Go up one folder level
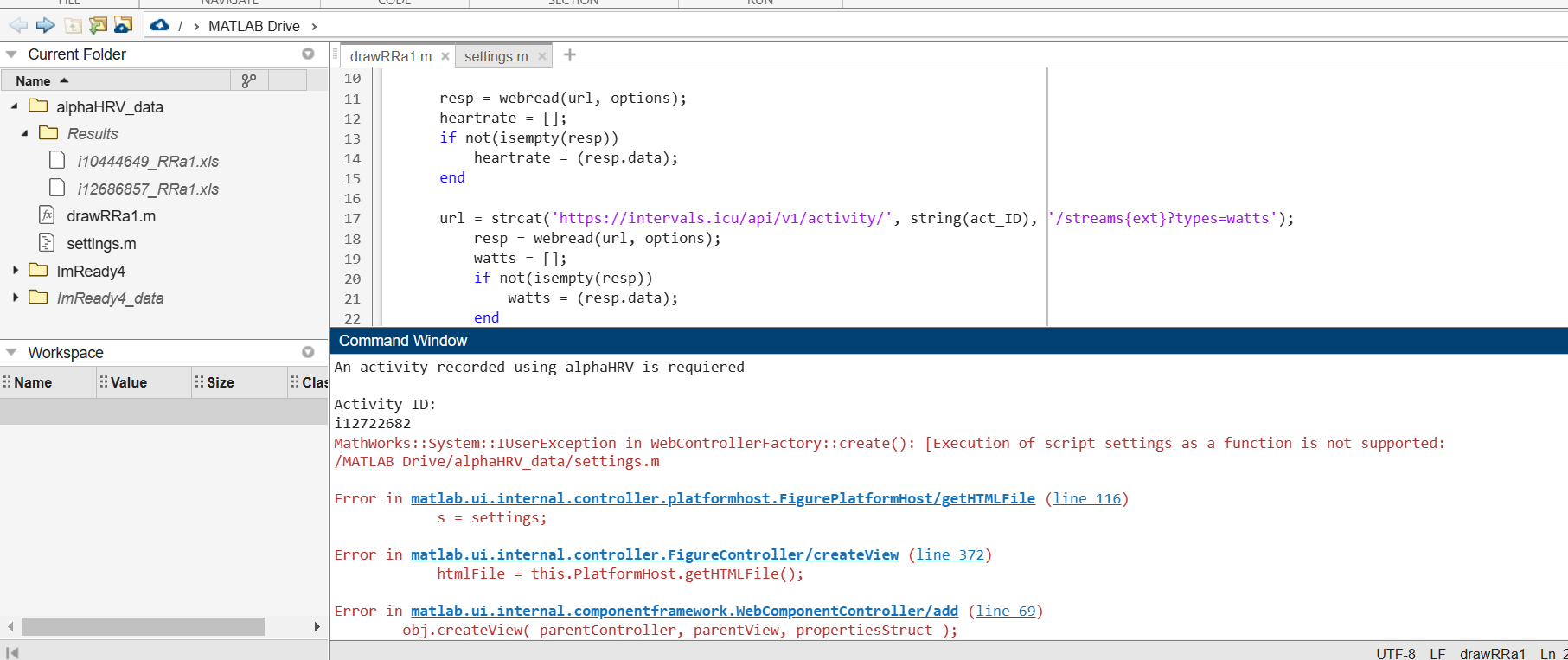The width and height of the screenshot is (1568, 660). (x=73, y=25)
